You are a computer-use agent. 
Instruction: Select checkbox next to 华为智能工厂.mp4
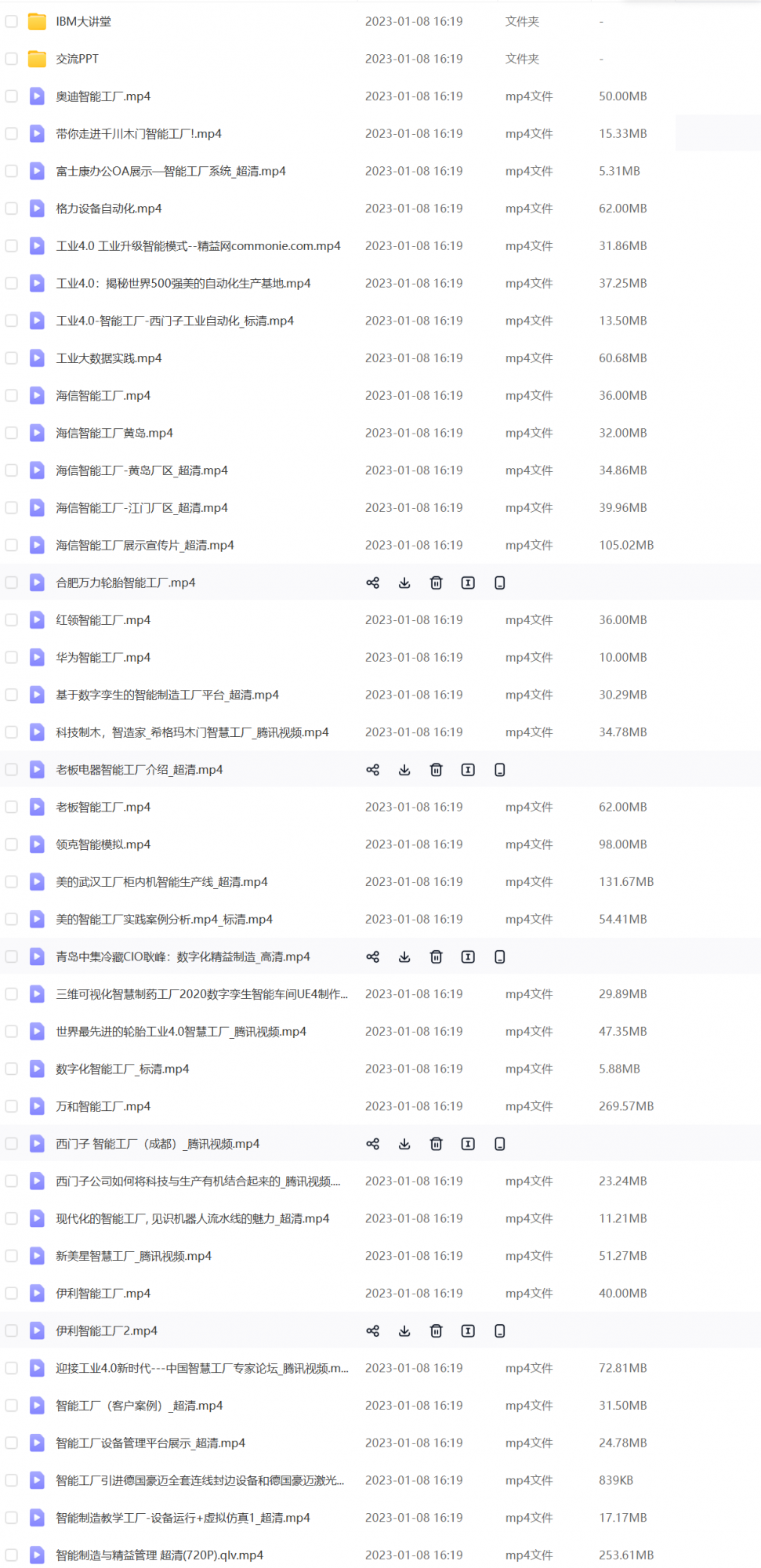(12, 658)
